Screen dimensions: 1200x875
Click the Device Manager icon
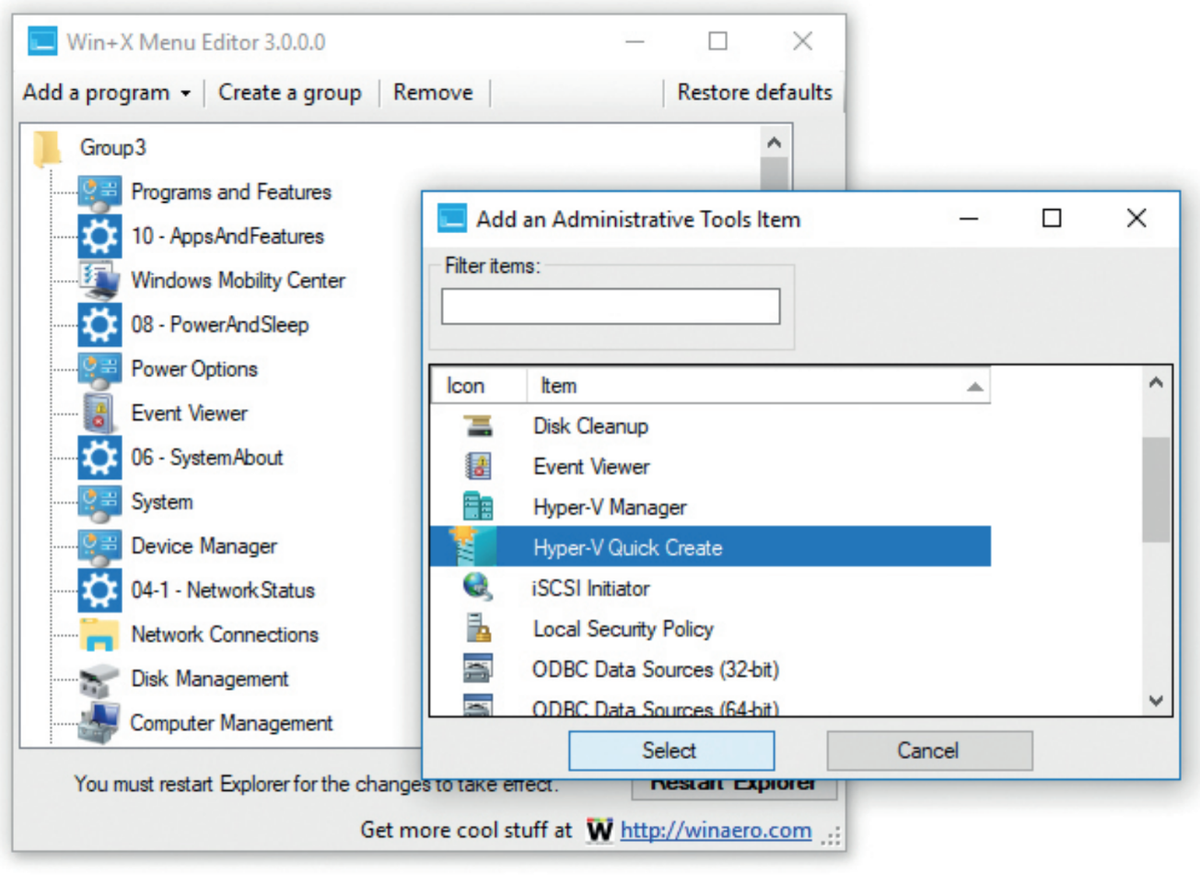point(99,545)
